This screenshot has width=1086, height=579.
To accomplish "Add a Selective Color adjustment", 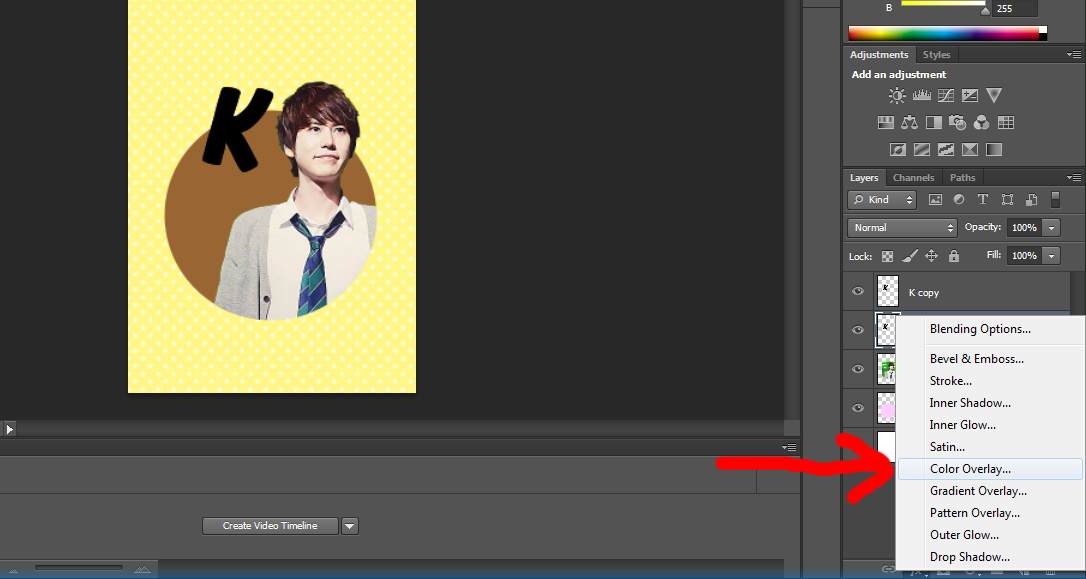I will [970, 149].
